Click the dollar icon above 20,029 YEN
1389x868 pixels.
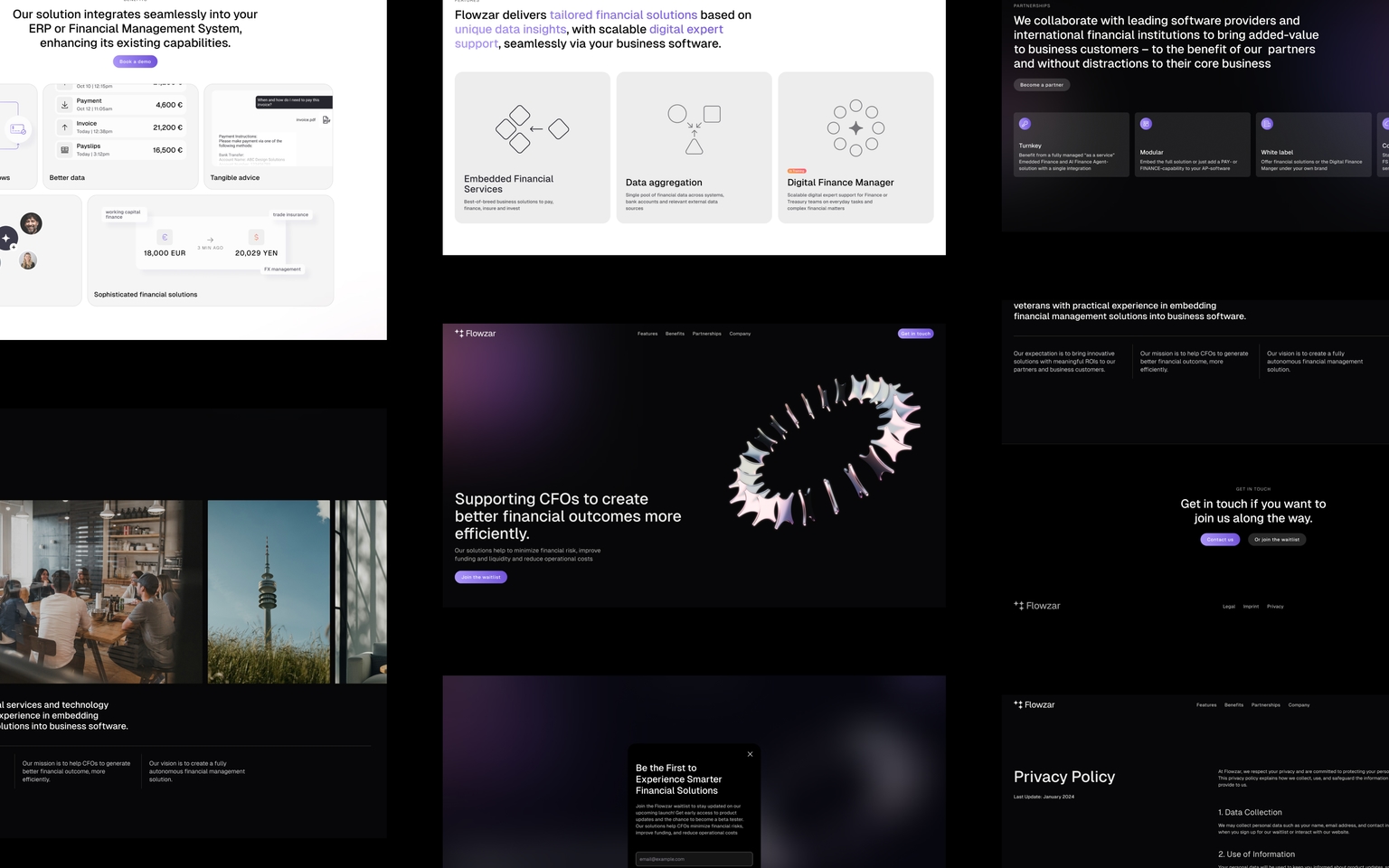(256, 237)
